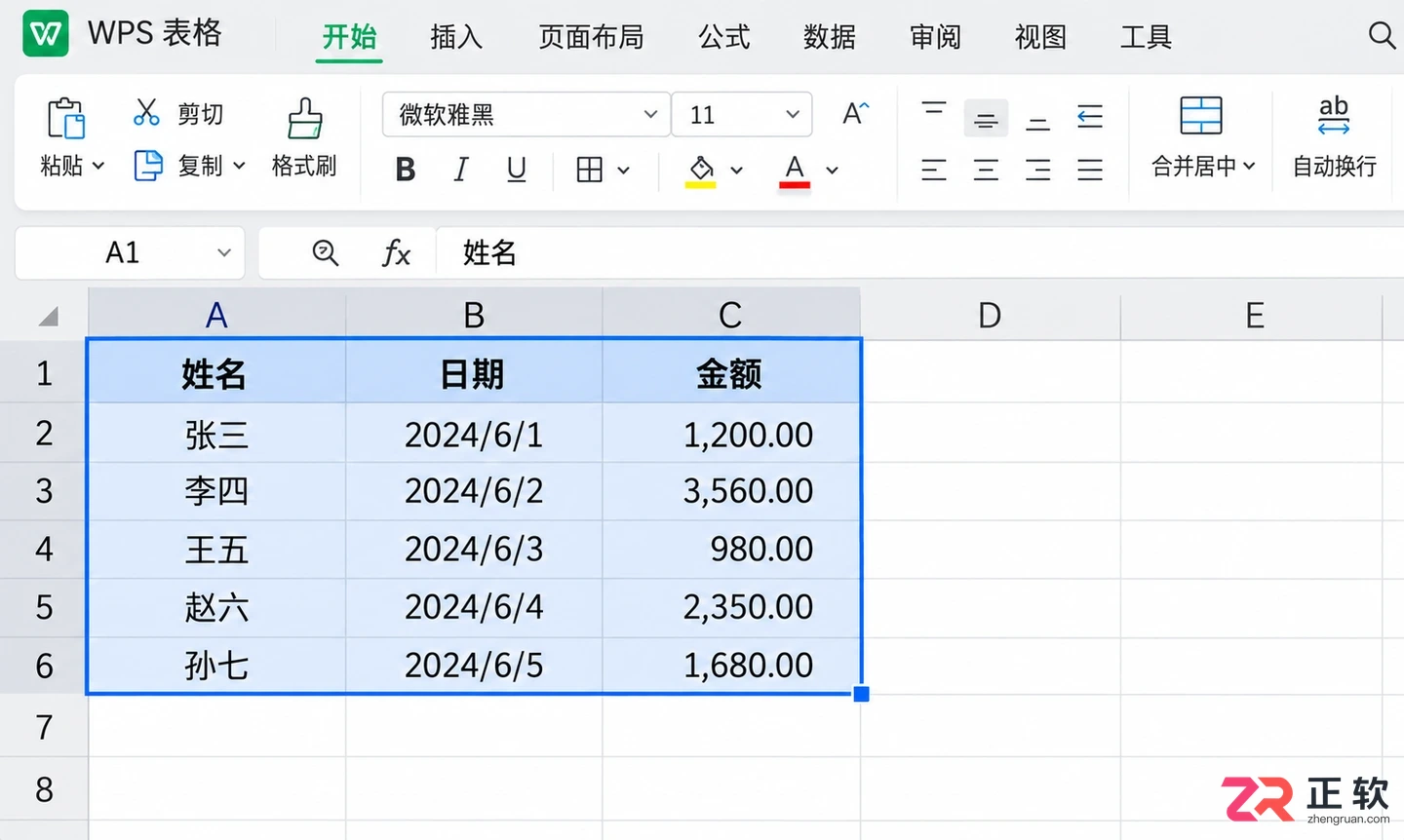Open the A1 name box dropdown arrow
The width and height of the screenshot is (1404, 840).
point(224,253)
